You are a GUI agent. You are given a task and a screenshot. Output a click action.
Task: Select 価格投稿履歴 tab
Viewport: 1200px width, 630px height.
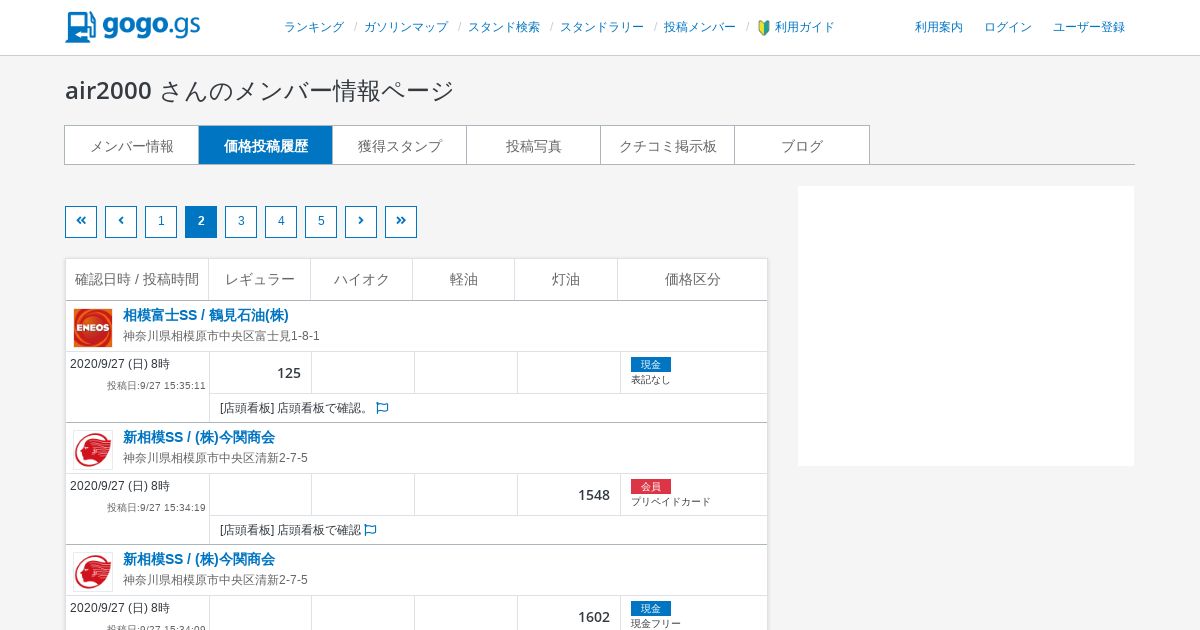266,145
